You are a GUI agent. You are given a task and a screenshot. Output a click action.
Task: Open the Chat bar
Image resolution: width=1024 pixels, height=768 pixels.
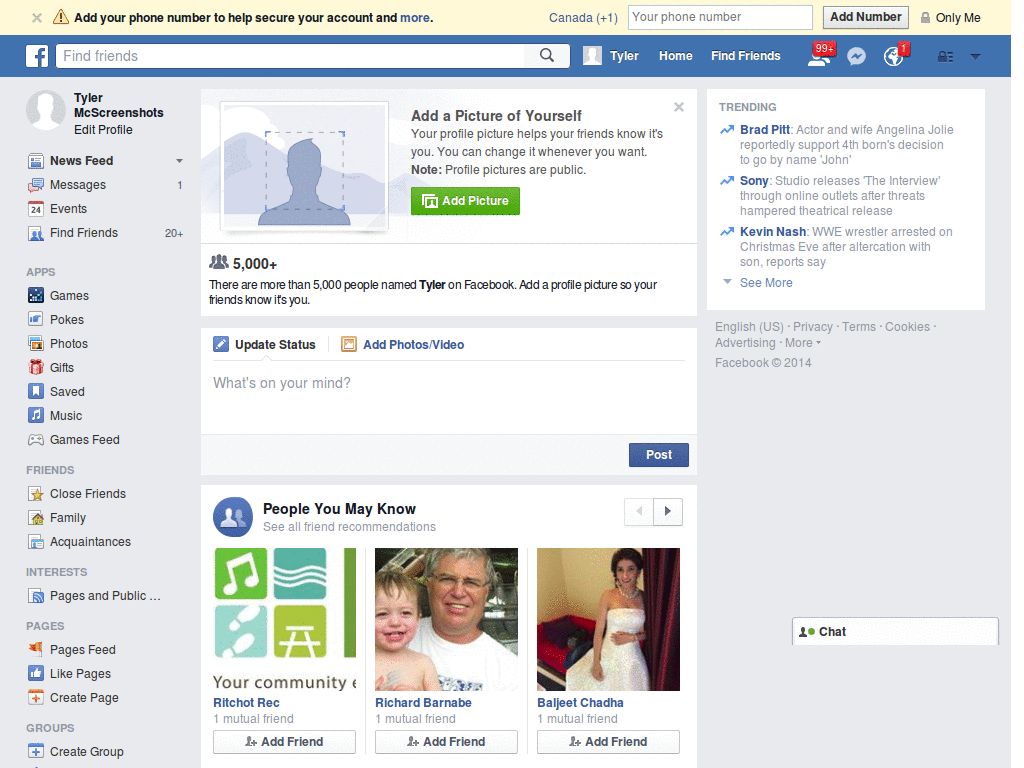[895, 632]
